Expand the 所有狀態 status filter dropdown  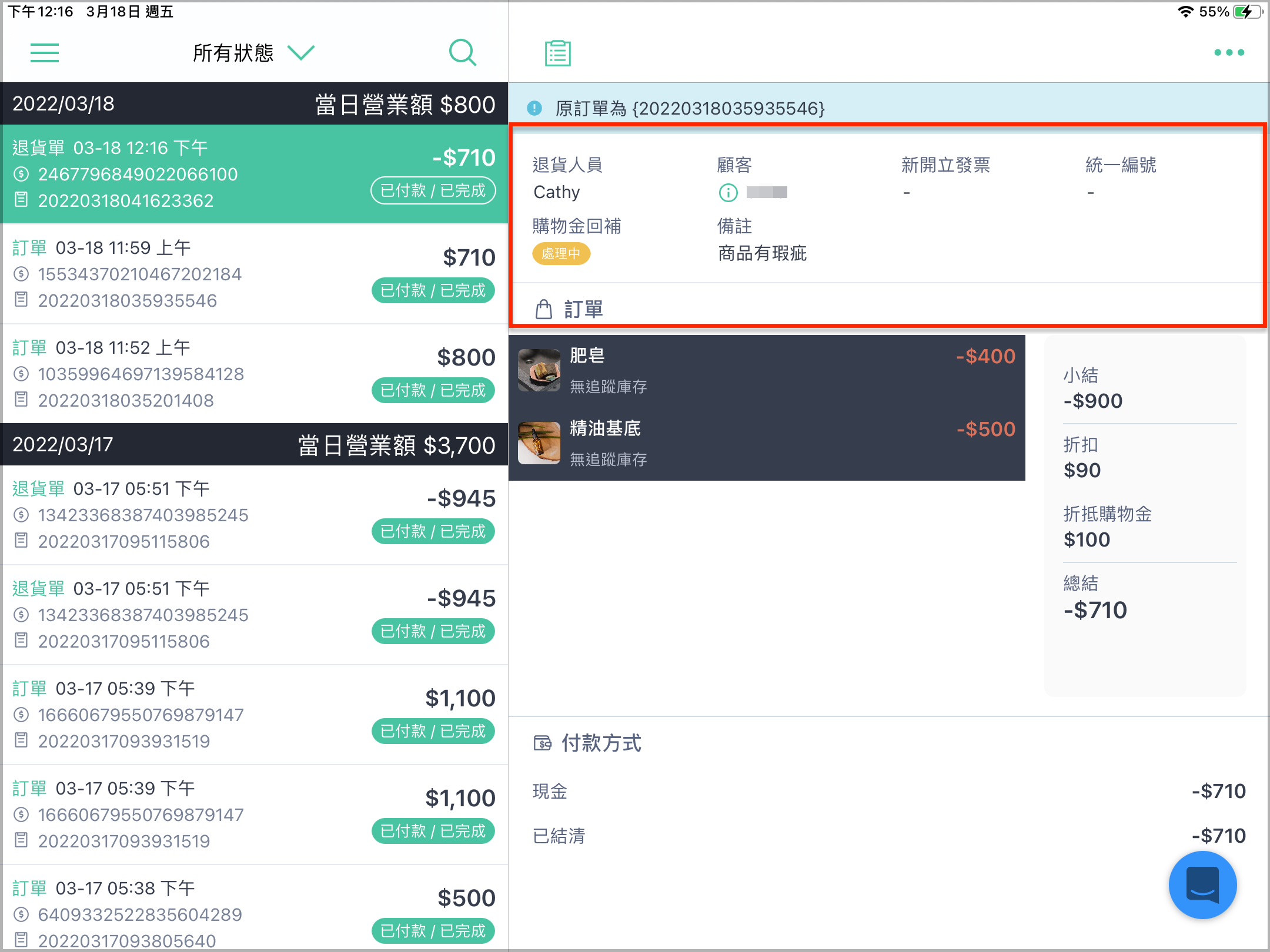[x=254, y=53]
